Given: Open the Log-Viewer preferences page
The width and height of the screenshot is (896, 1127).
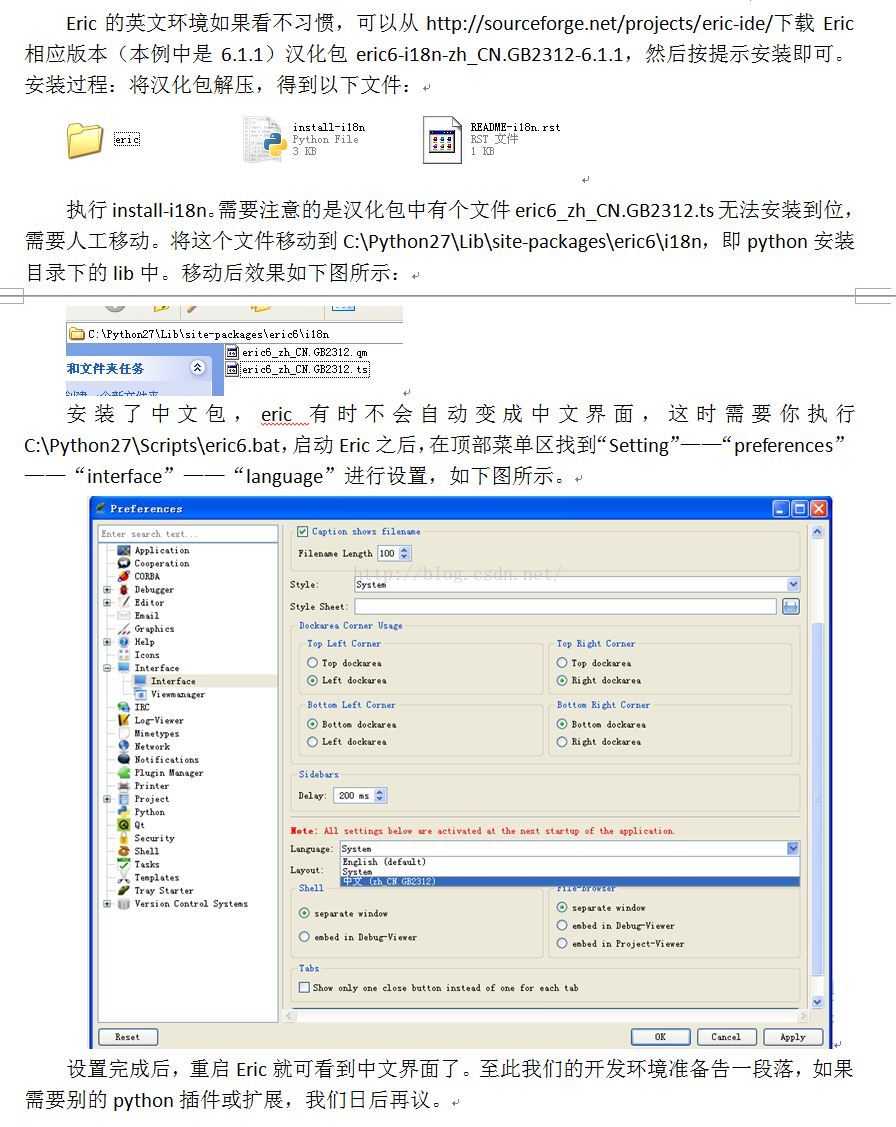Looking at the screenshot, I should [x=159, y=720].
